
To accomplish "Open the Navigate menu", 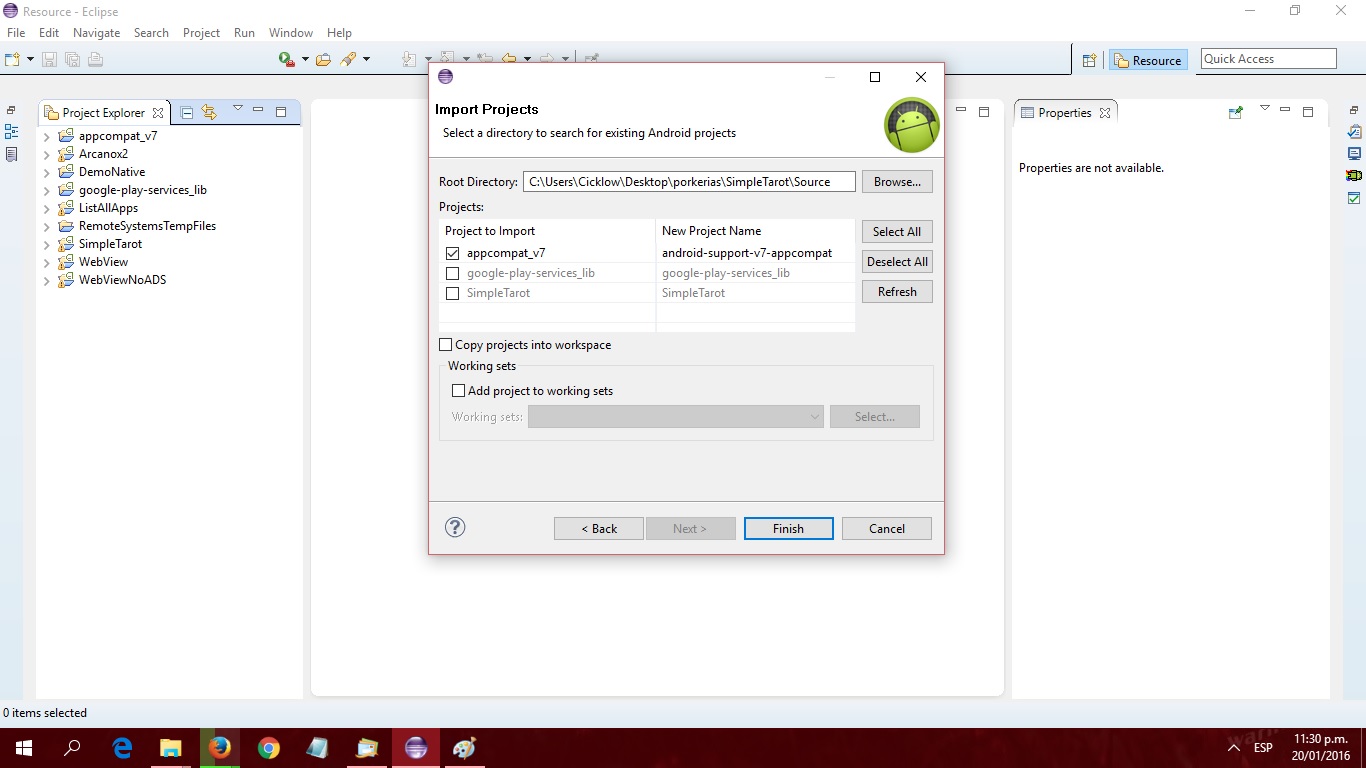I will (96, 33).
